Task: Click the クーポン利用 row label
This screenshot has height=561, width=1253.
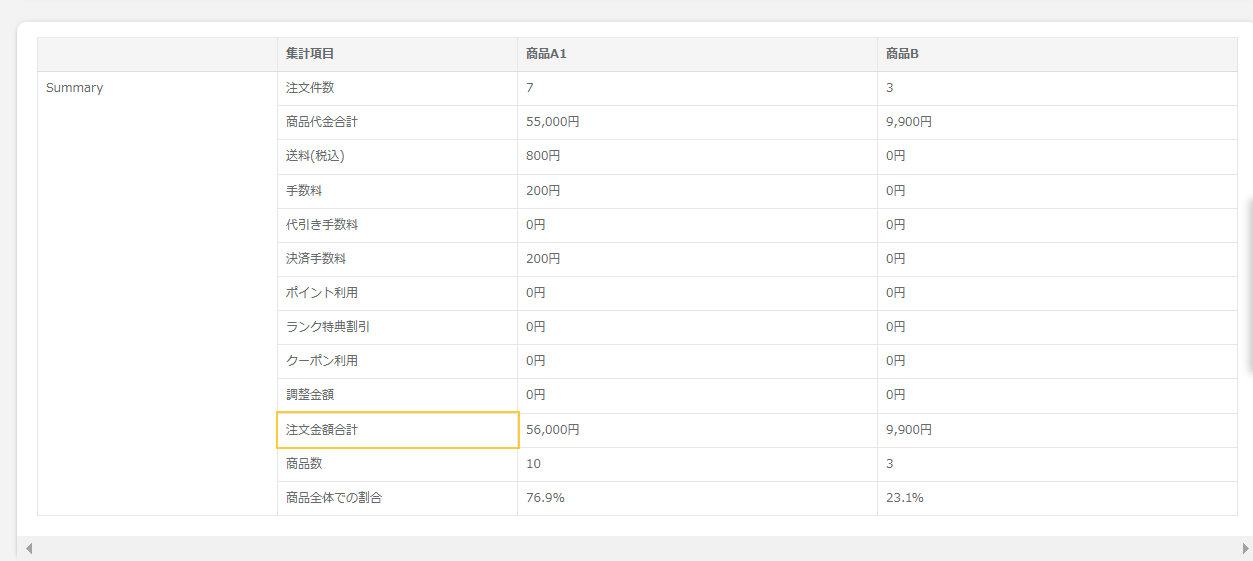Action: [x=397, y=361]
